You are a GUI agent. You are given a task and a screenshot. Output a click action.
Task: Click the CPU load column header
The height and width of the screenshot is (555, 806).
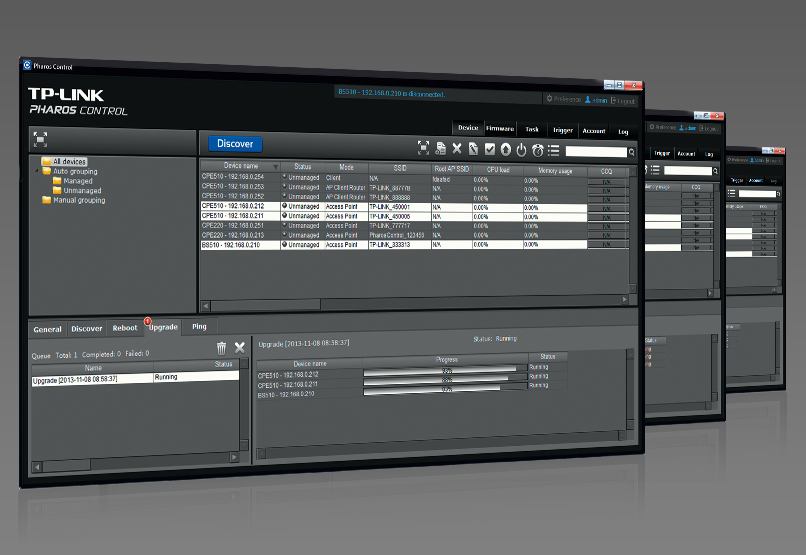(x=498, y=170)
